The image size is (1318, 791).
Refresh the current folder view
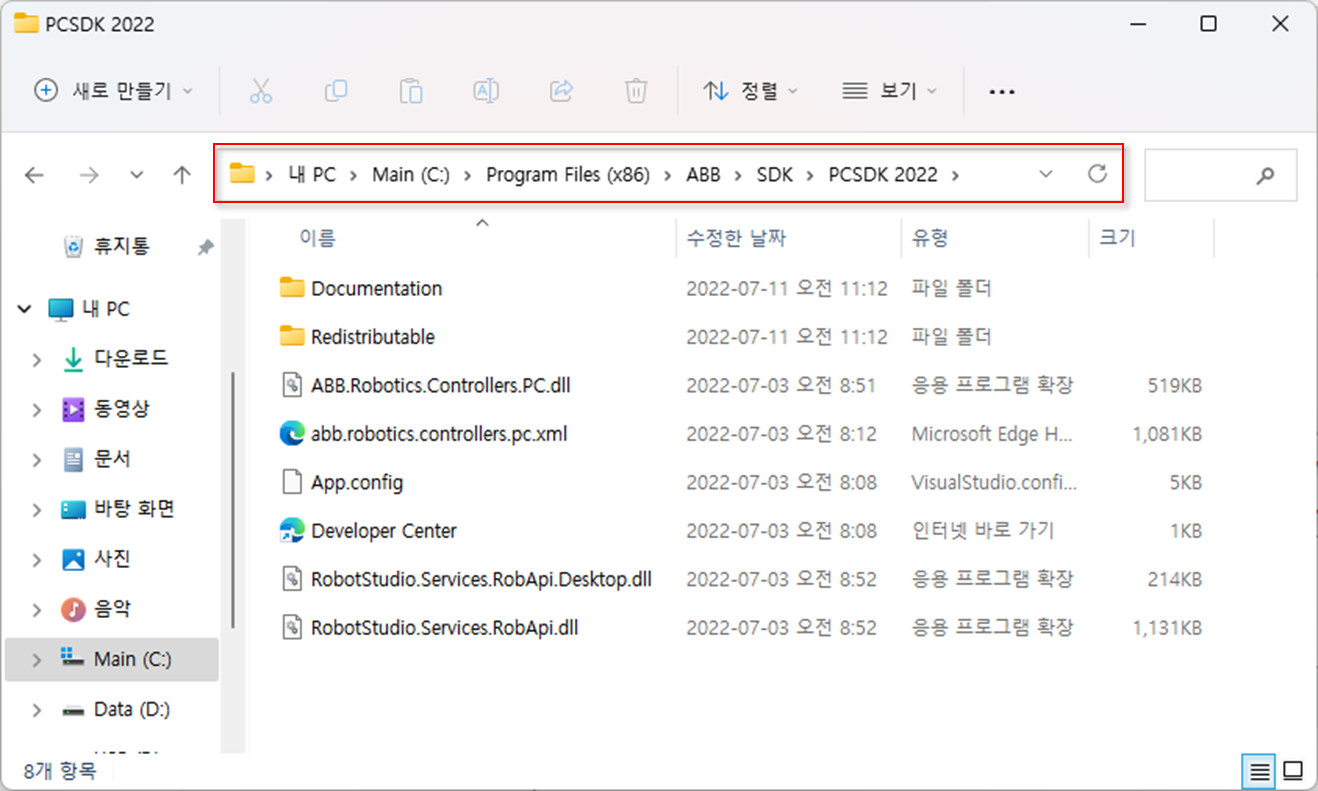[1097, 174]
